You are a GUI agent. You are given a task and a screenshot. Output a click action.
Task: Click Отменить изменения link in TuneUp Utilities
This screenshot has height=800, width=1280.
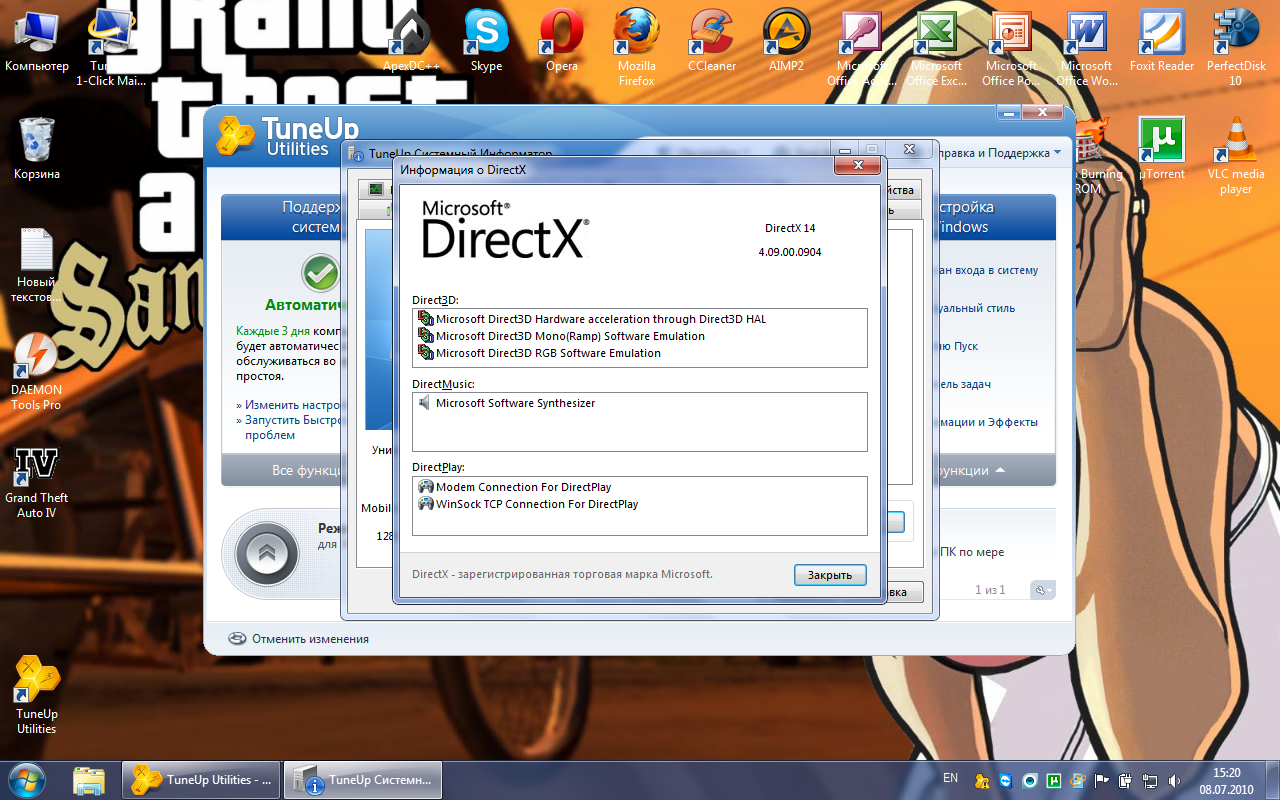tap(299, 639)
